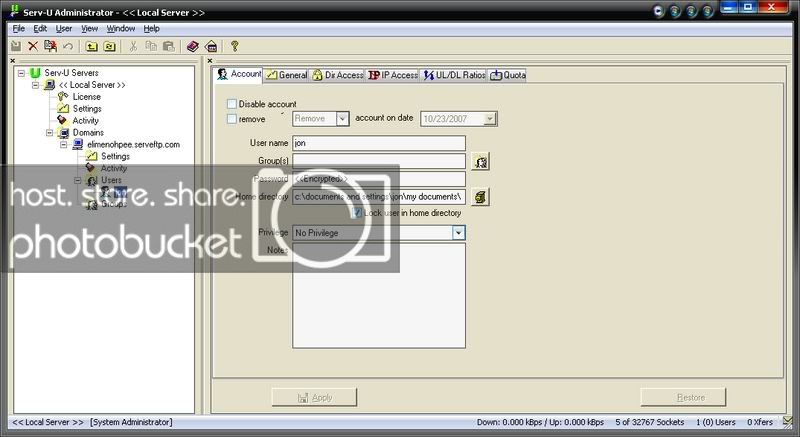
Task: Switch to the Account tab
Action: 239,74
